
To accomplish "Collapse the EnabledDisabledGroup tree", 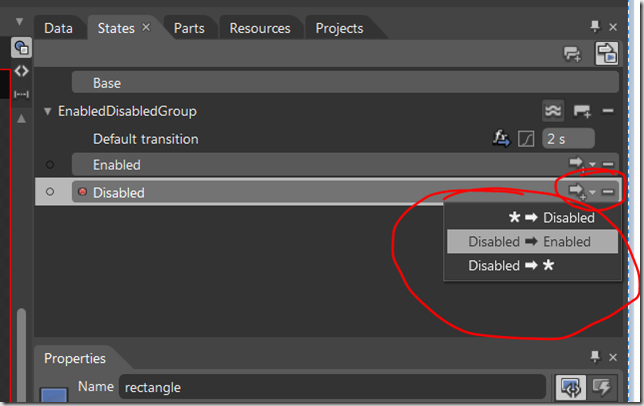I will click(x=48, y=111).
